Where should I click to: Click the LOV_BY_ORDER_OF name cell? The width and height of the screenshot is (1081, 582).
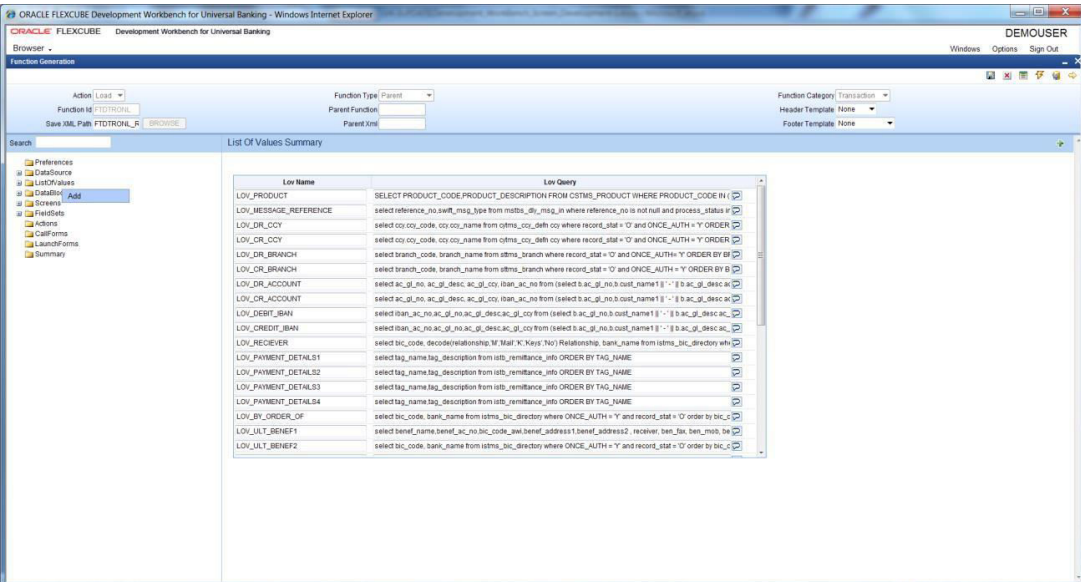pos(301,417)
